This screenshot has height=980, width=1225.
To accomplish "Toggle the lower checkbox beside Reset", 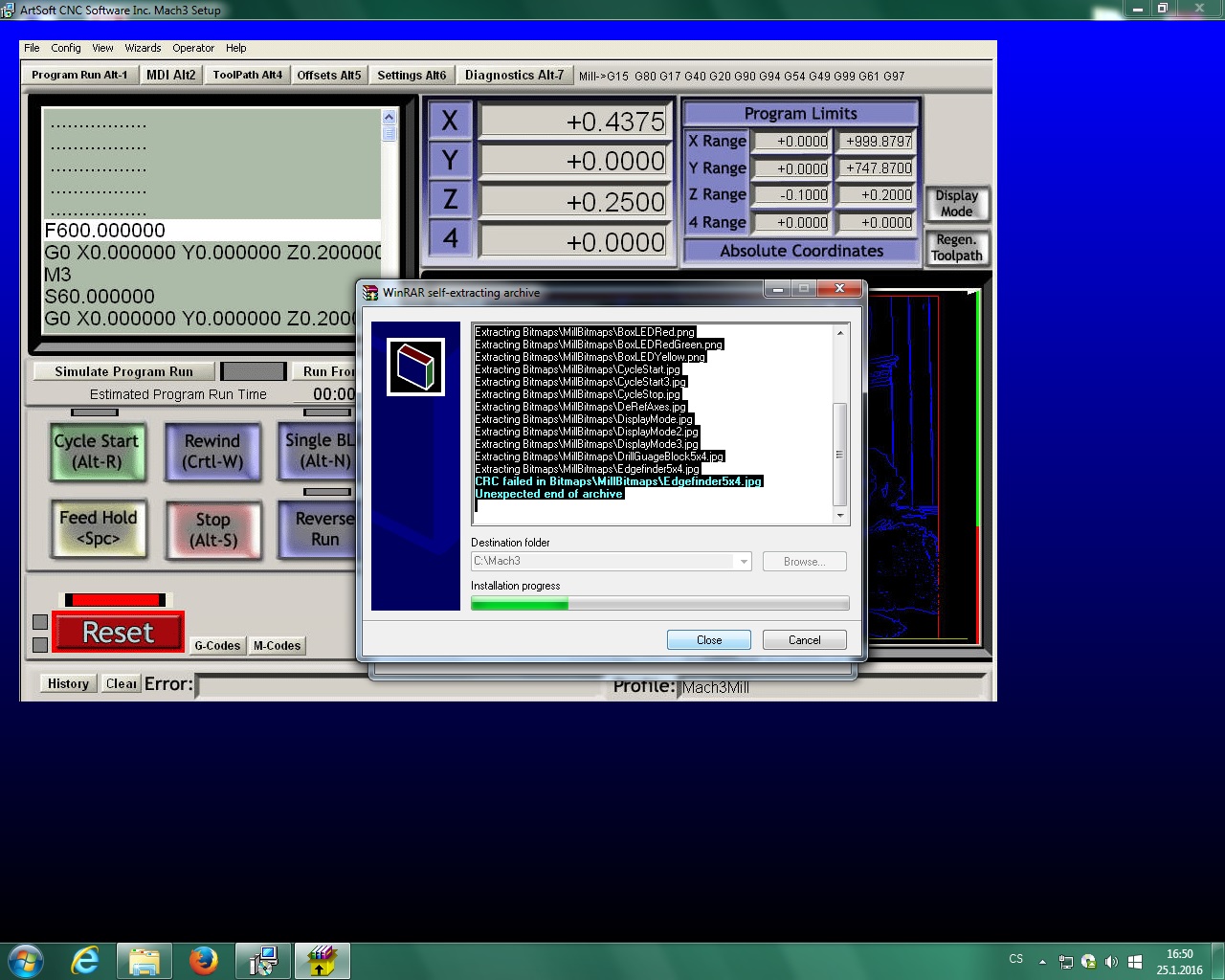I will [40, 645].
